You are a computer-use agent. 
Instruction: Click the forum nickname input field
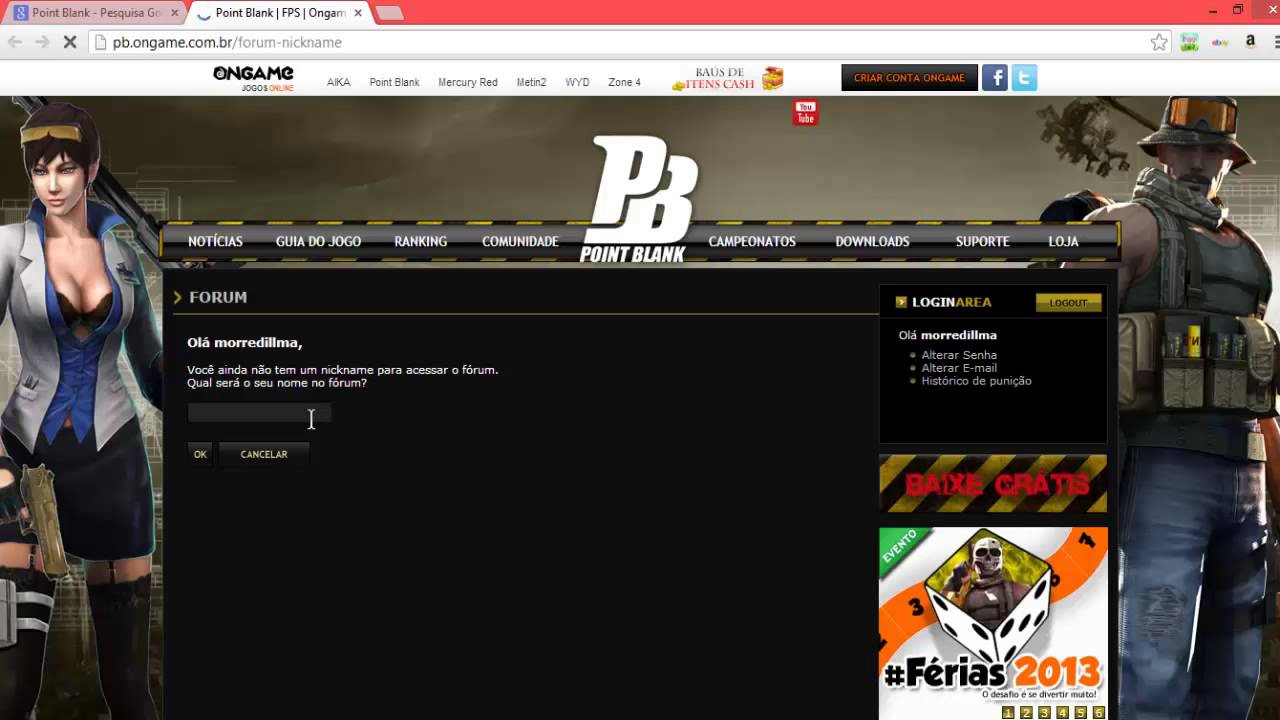(x=259, y=413)
